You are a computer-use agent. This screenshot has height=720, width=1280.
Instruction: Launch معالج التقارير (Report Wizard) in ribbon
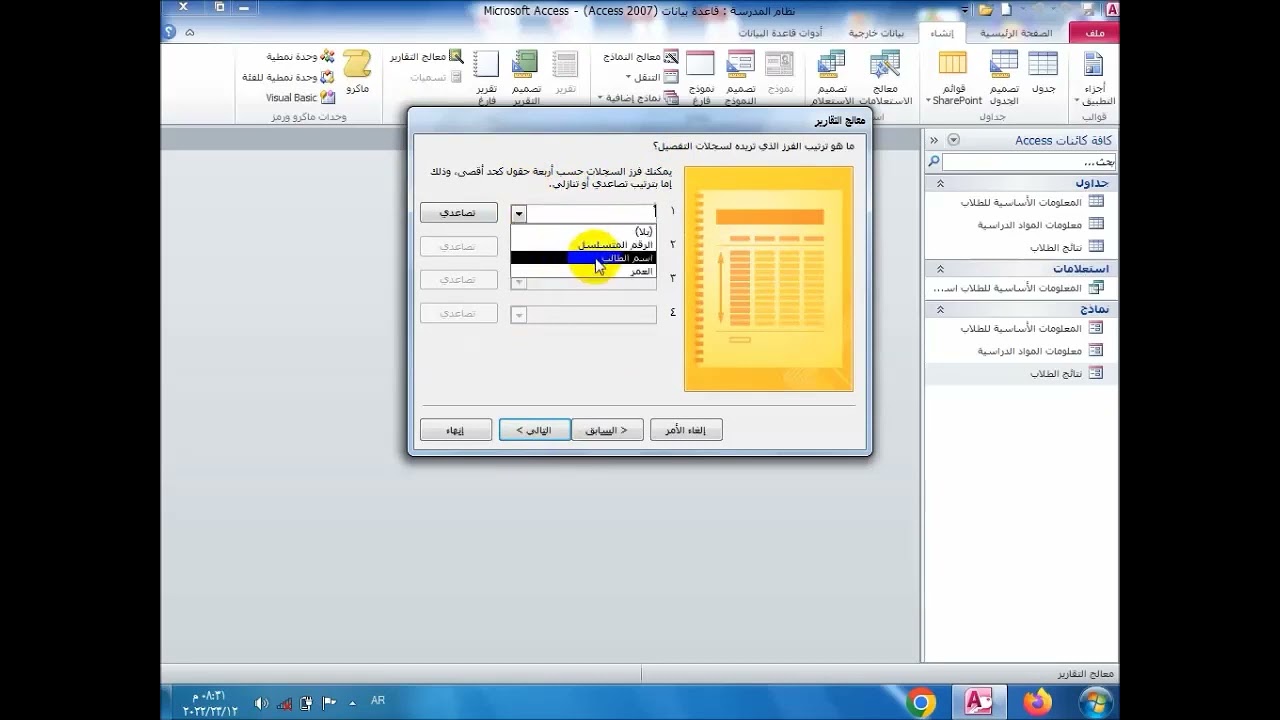(427, 57)
